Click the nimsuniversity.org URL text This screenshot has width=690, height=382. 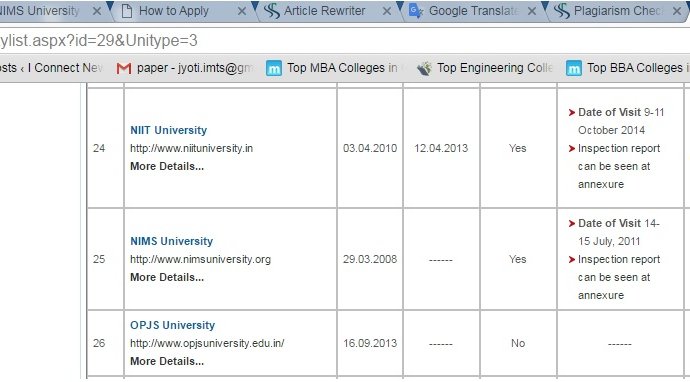click(x=200, y=259)
